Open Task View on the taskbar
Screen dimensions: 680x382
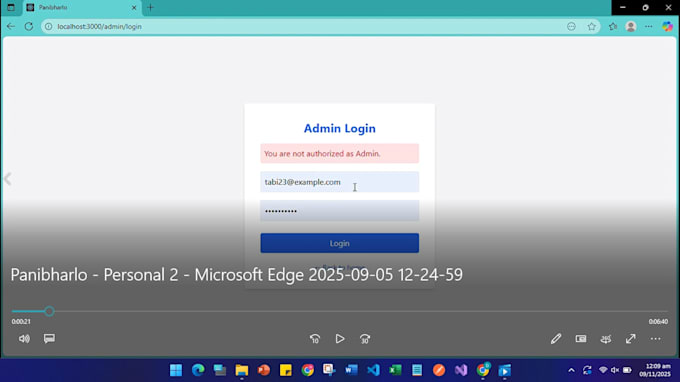(220, 370)
